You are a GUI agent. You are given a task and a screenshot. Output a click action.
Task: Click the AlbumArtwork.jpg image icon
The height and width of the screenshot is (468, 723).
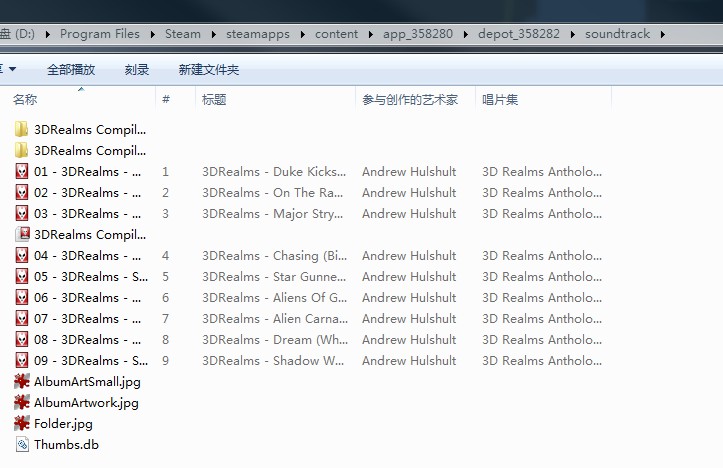(22, 403)
